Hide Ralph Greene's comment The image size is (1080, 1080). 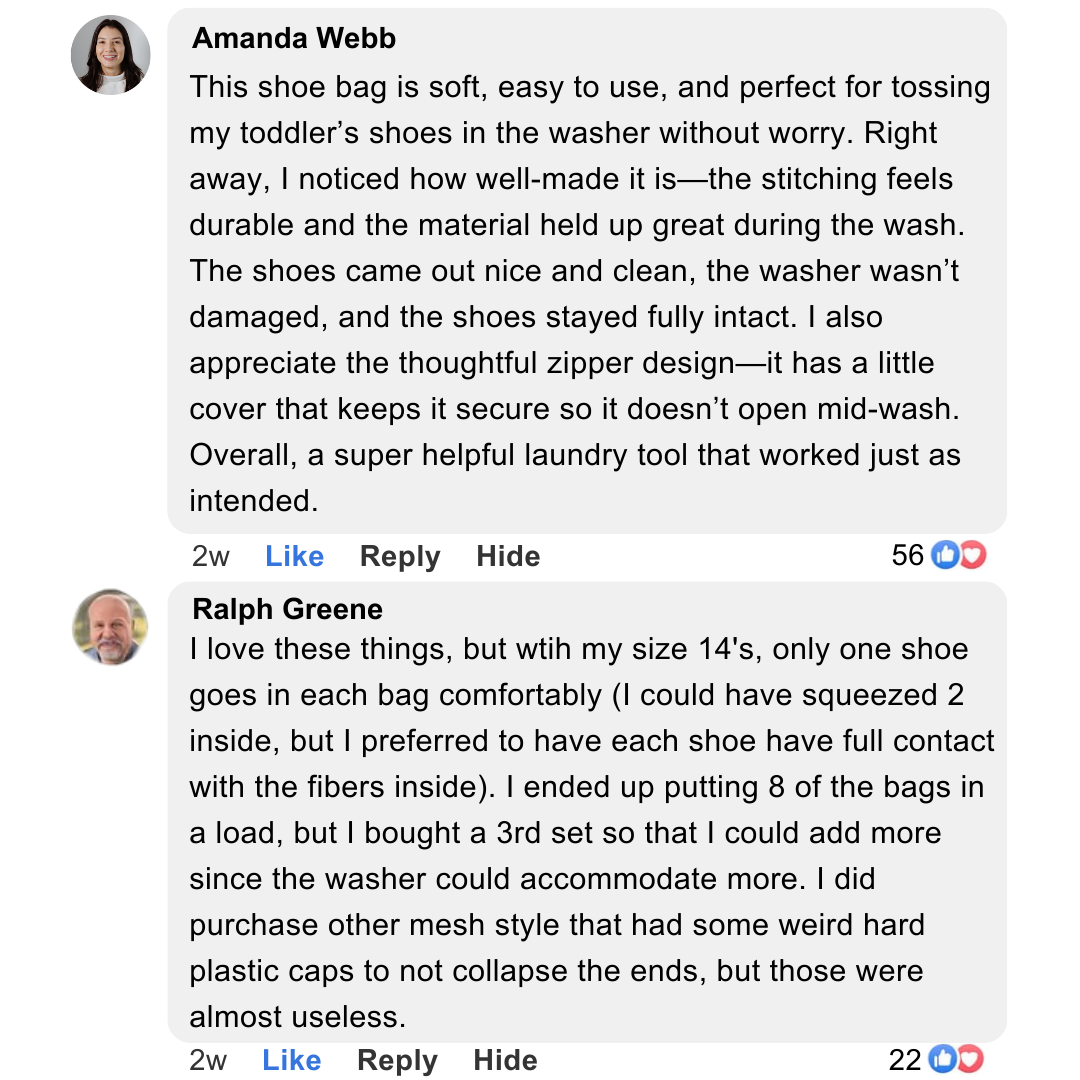click(x=505, y=1060)
